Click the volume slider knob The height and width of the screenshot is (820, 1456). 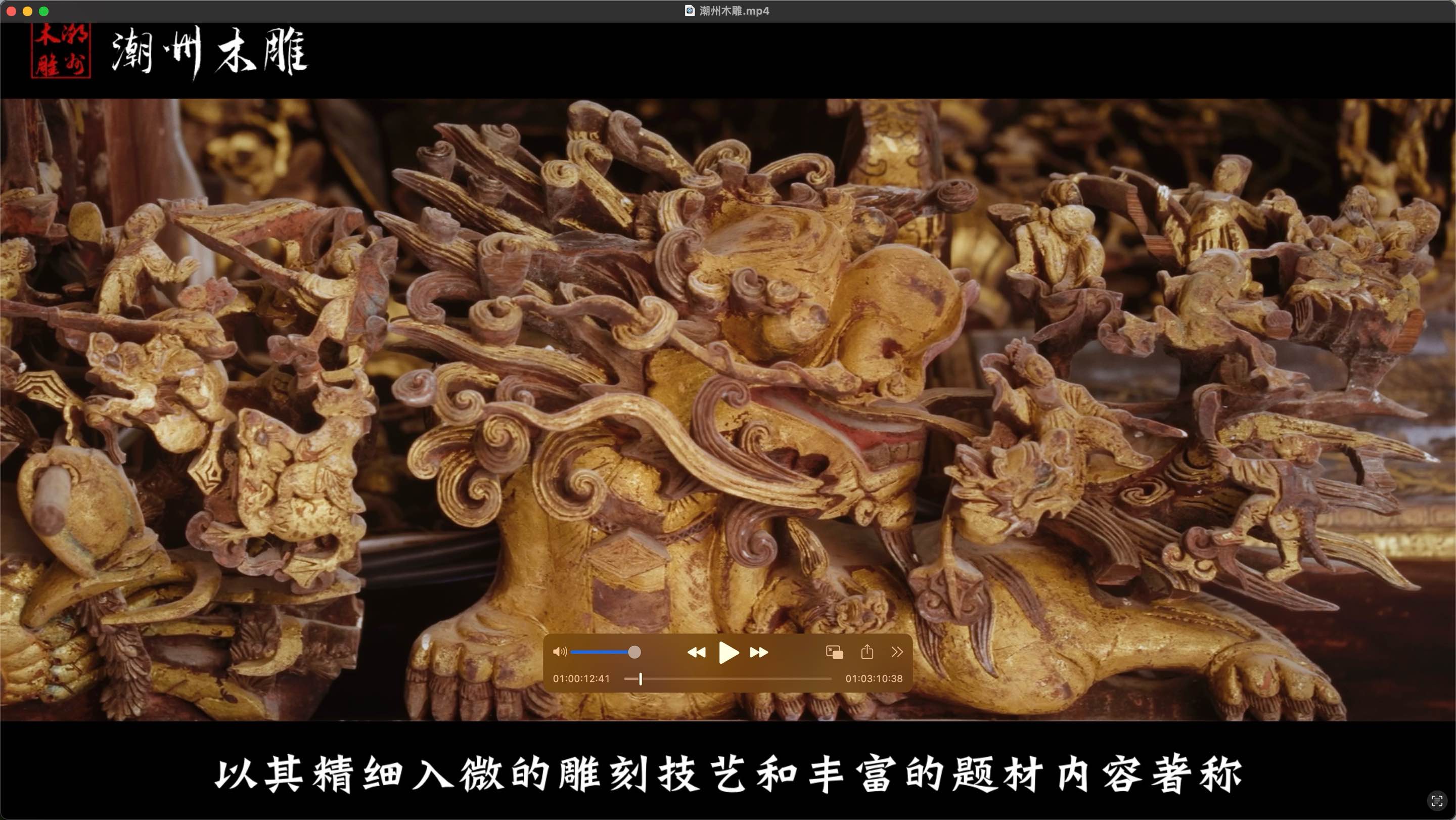[634, 652]
